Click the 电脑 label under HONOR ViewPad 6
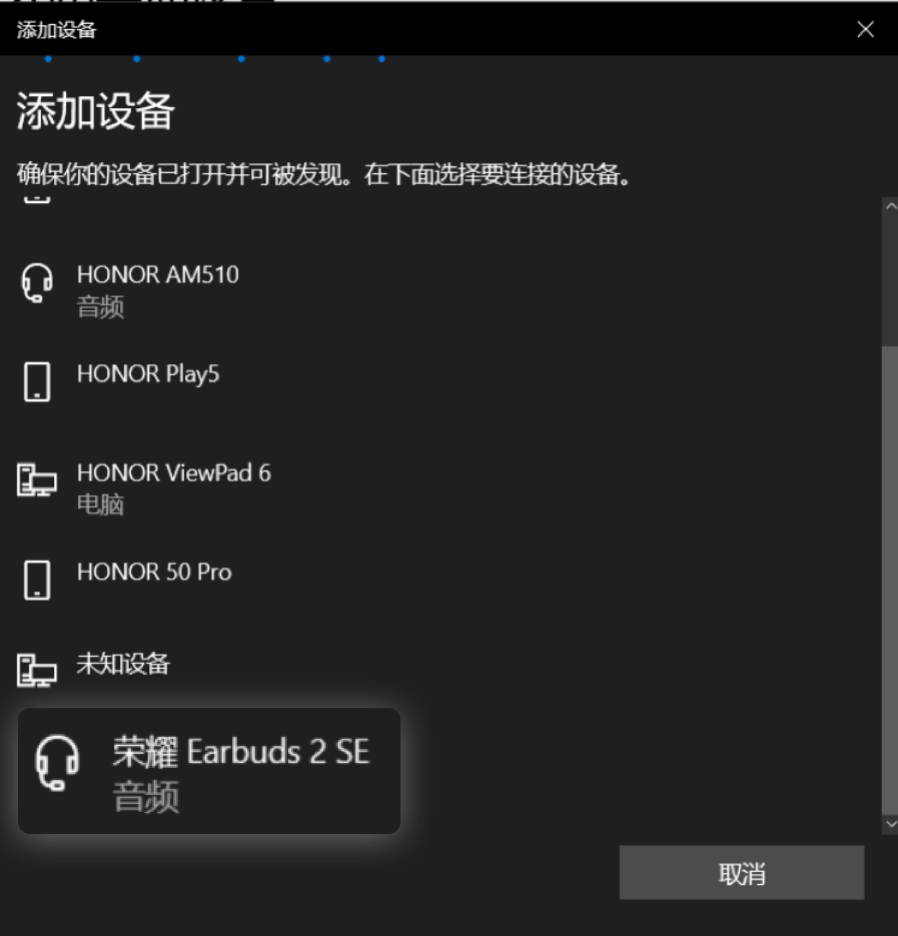This screenshot has width=898, height=936. click(x=100, y=504)
